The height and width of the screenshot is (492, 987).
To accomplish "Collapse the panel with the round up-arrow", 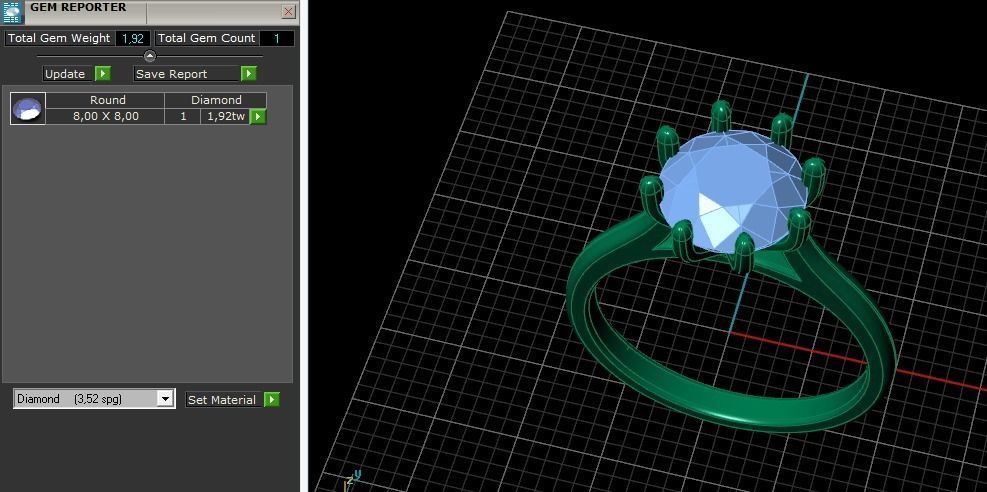I will click(x=149, y=56).
